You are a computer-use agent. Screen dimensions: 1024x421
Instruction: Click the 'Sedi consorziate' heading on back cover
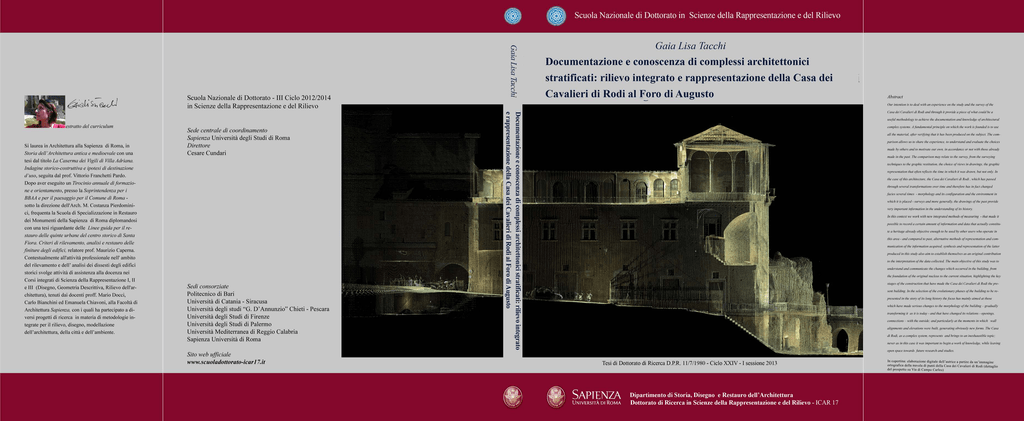click(x=208, y=286)
